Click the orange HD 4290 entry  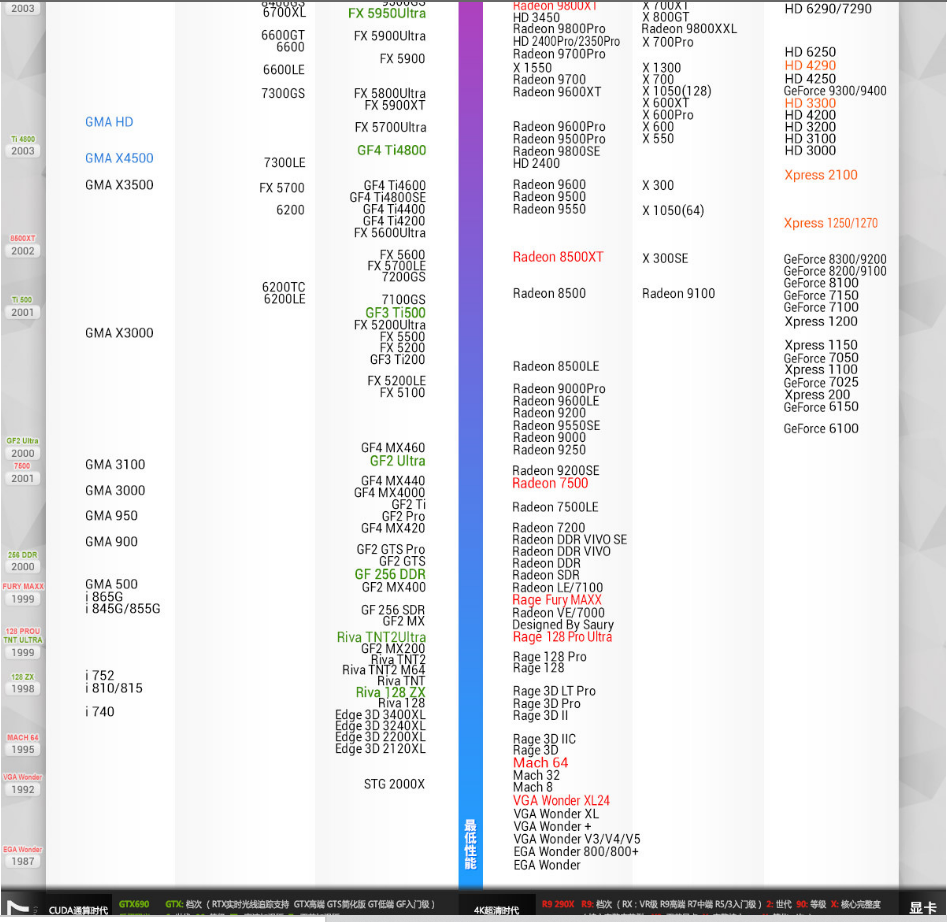[x=810, y=66]
